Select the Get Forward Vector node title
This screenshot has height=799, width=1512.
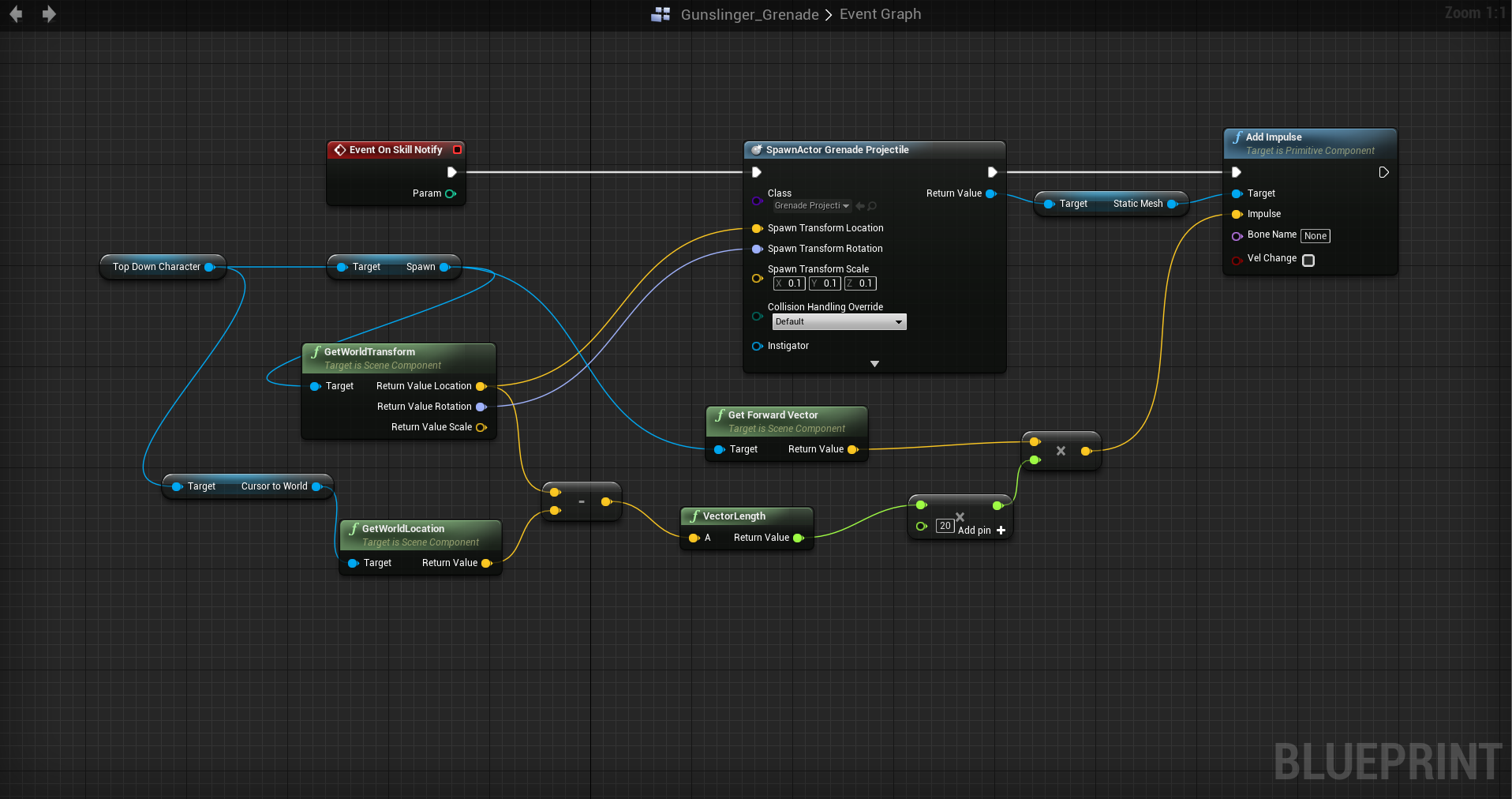tap(773, 415)
